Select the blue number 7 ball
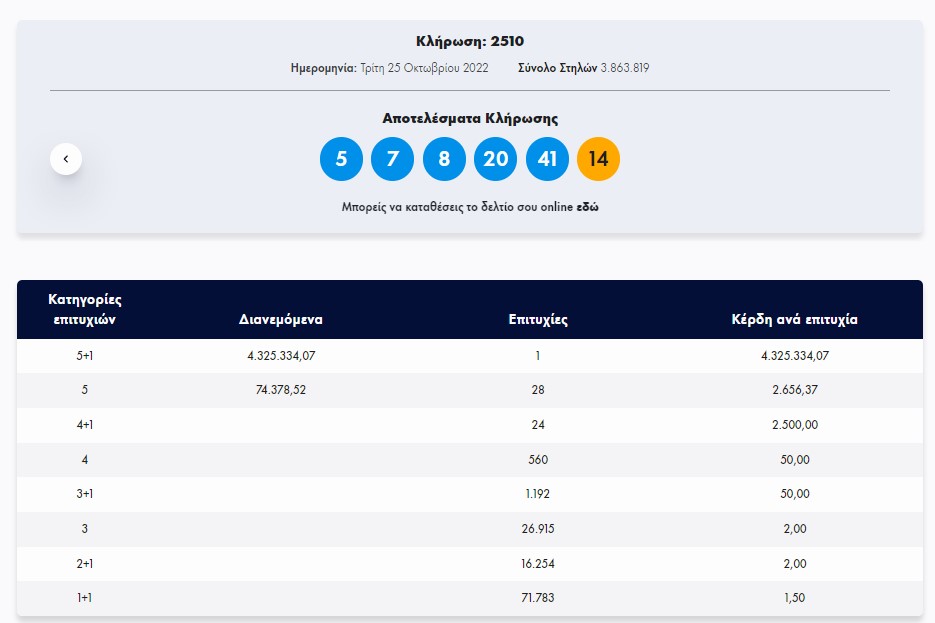This screenshot has height=623, width=935. [x=392, y=159]
